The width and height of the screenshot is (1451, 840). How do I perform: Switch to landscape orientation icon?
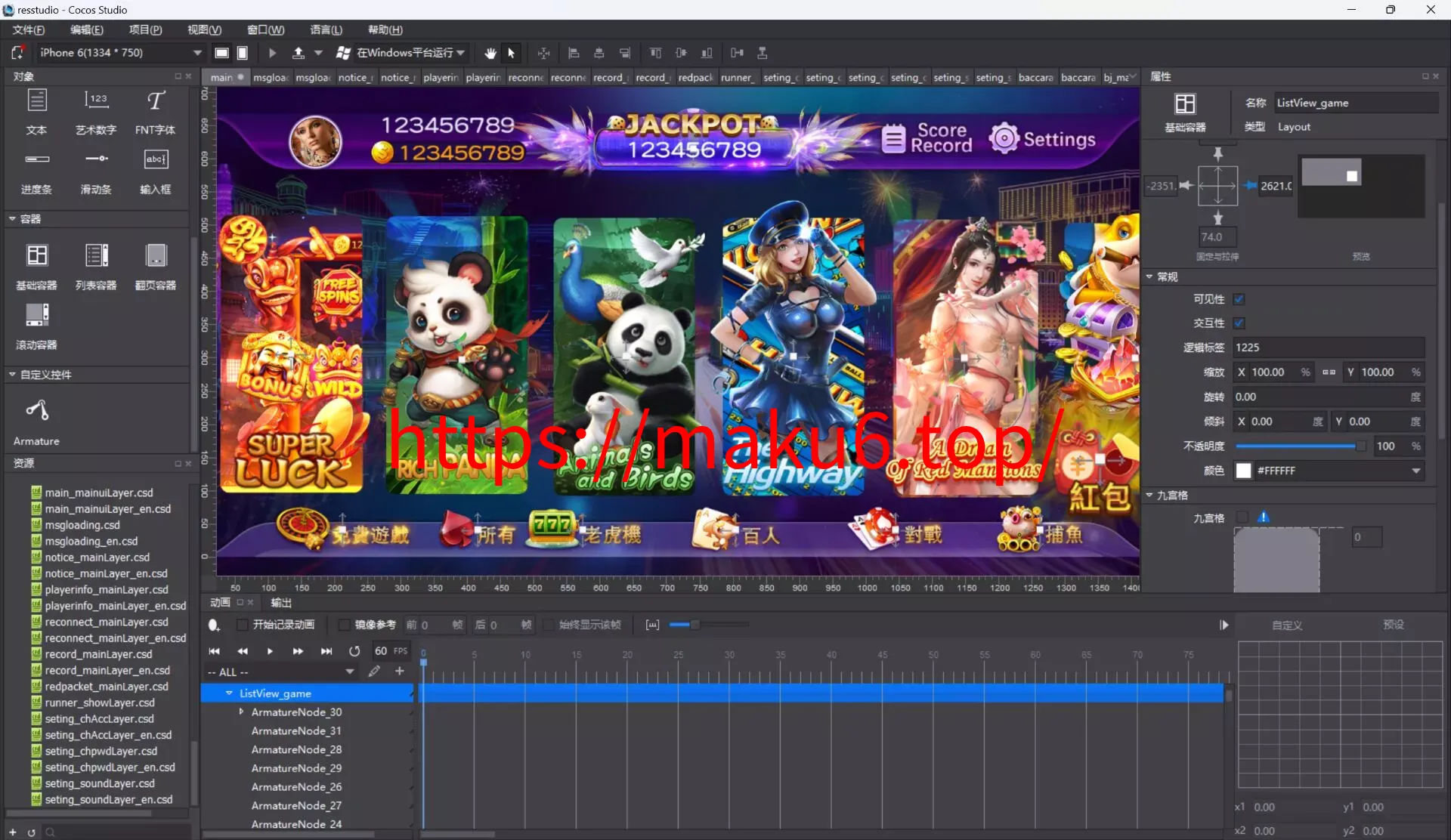point(221,53)
